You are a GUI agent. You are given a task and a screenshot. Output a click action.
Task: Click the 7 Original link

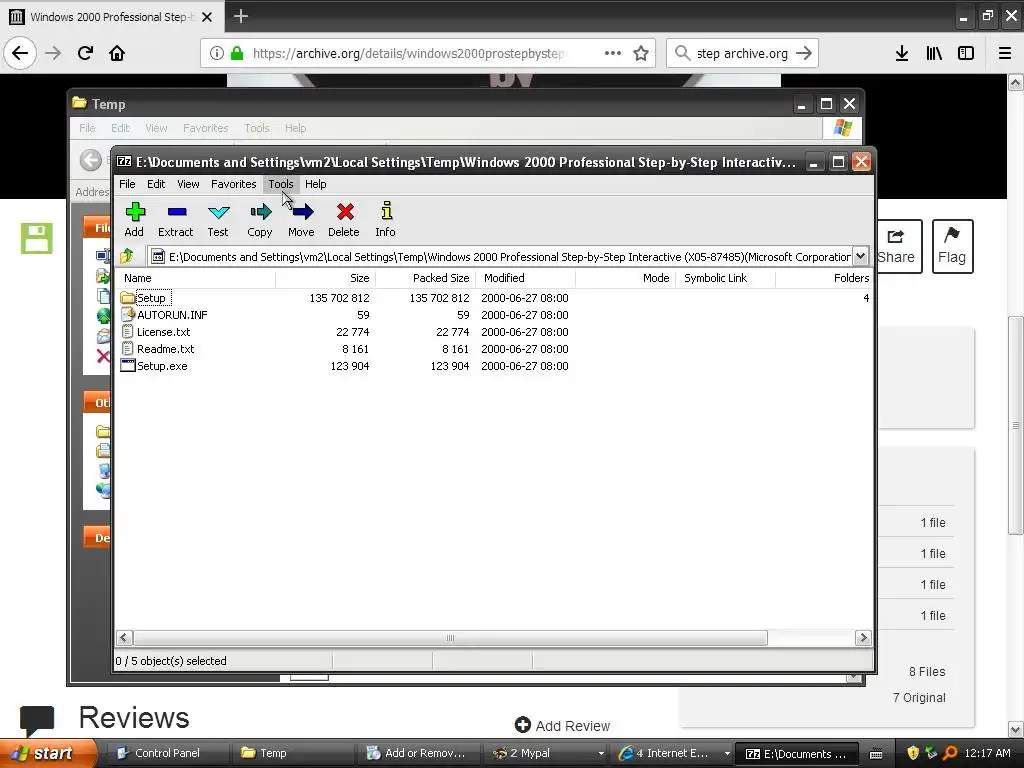point(919,697)
